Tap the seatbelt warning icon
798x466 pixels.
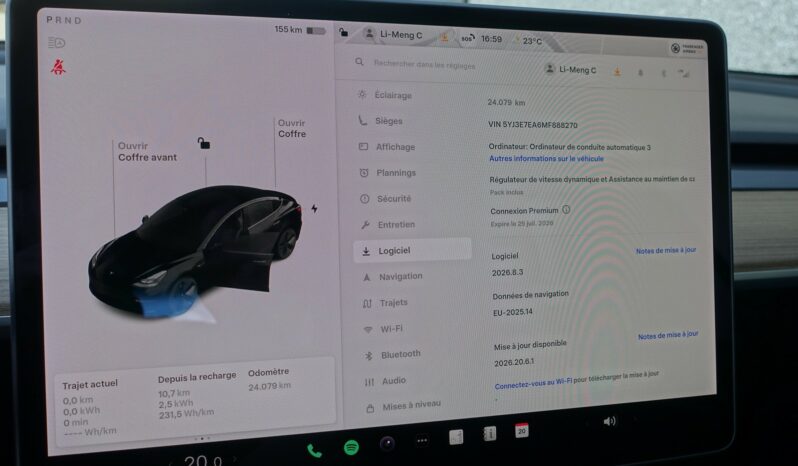click(59, 67)
